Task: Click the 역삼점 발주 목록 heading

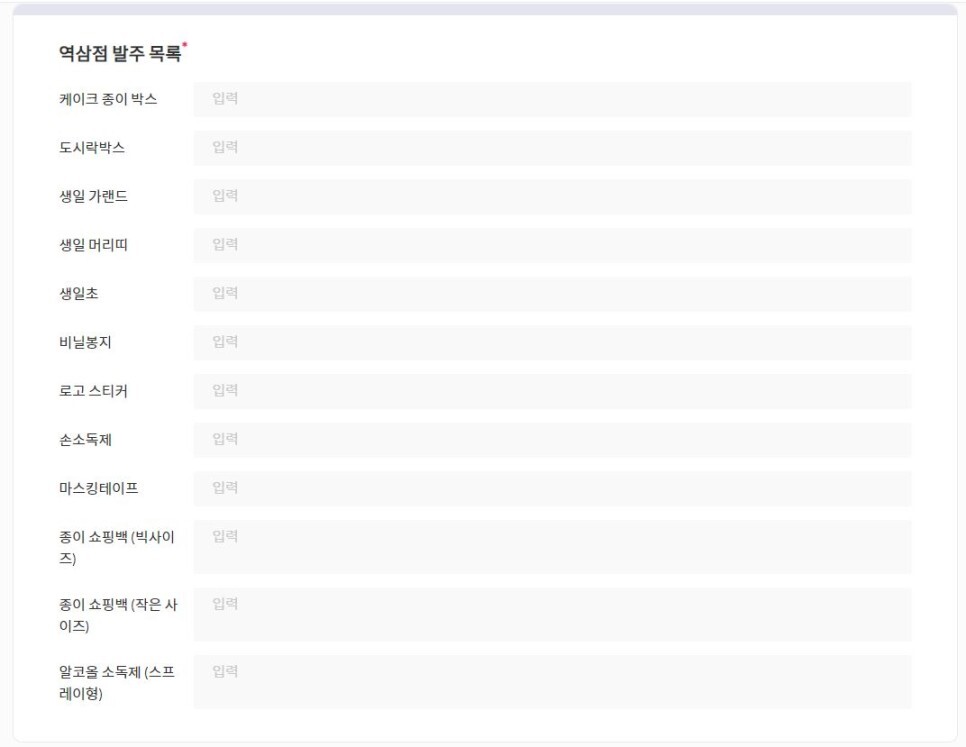Action: click(120, 53)
